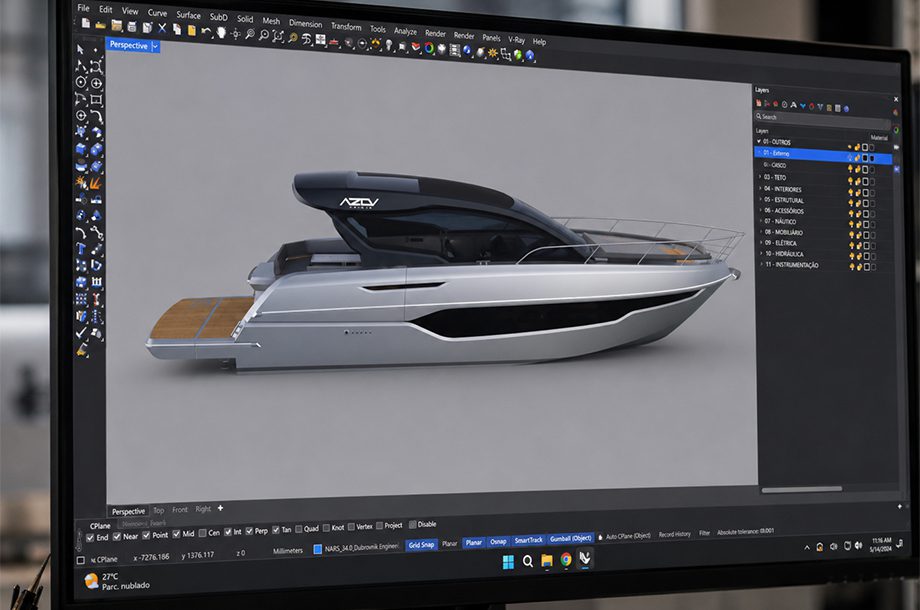920x610 pixels.
Task: Select the Pan hand tool
Action: 221,32
